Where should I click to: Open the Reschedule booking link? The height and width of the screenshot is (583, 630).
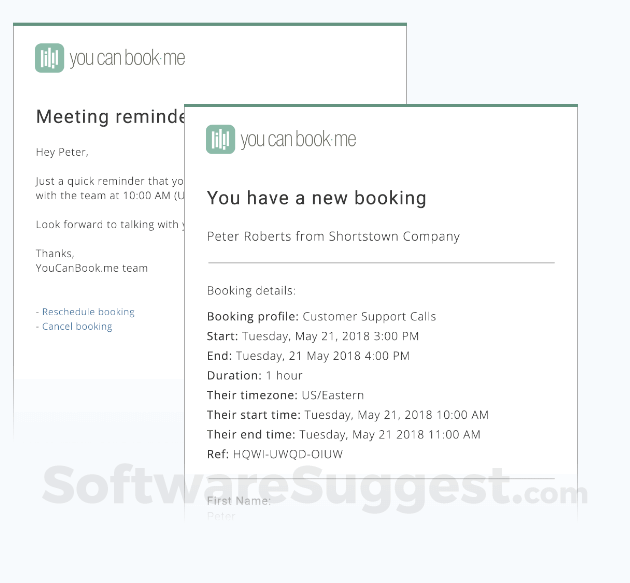click(x=88, y=312)
